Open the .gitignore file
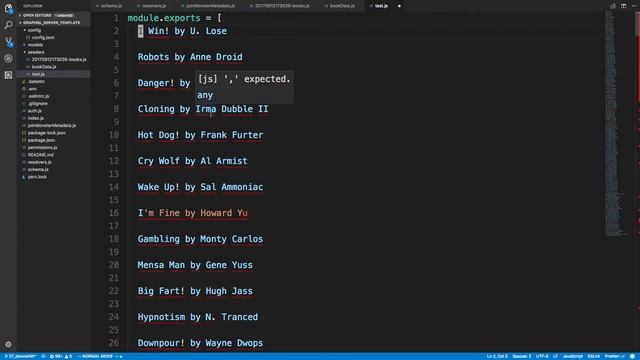This screenshot has height=360, width=640. pos(38,104)
